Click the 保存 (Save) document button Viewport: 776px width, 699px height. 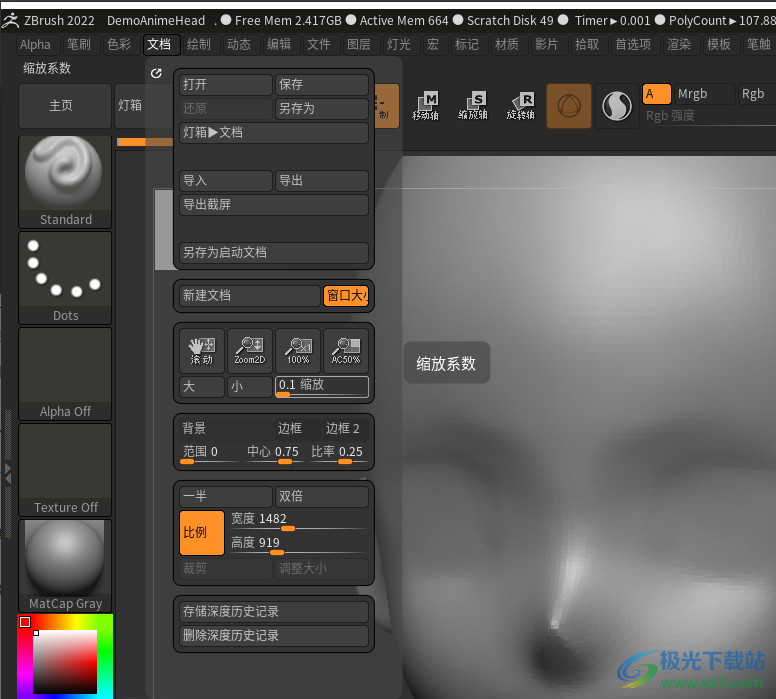tap(322, 84)
